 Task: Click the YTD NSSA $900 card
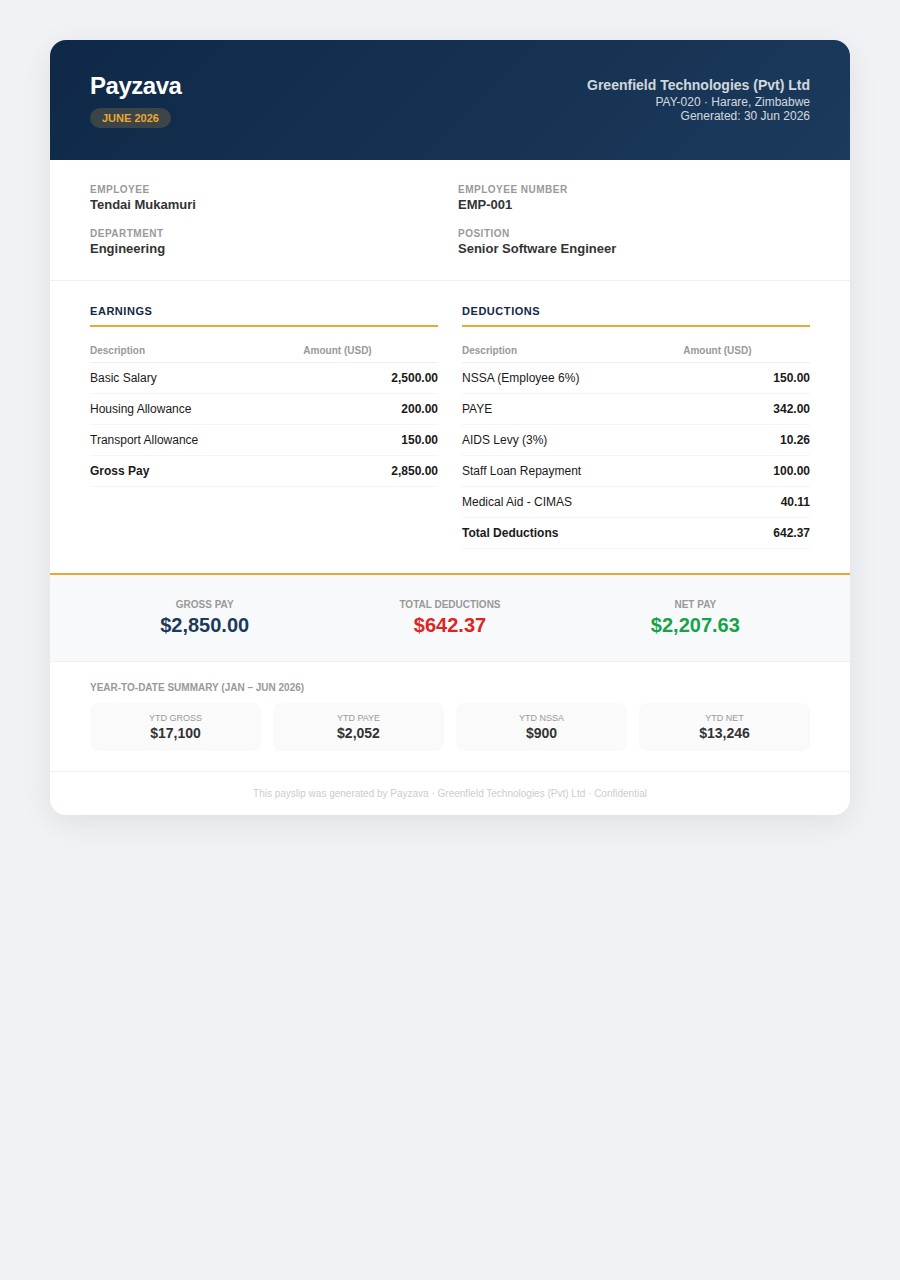(541, 727)
